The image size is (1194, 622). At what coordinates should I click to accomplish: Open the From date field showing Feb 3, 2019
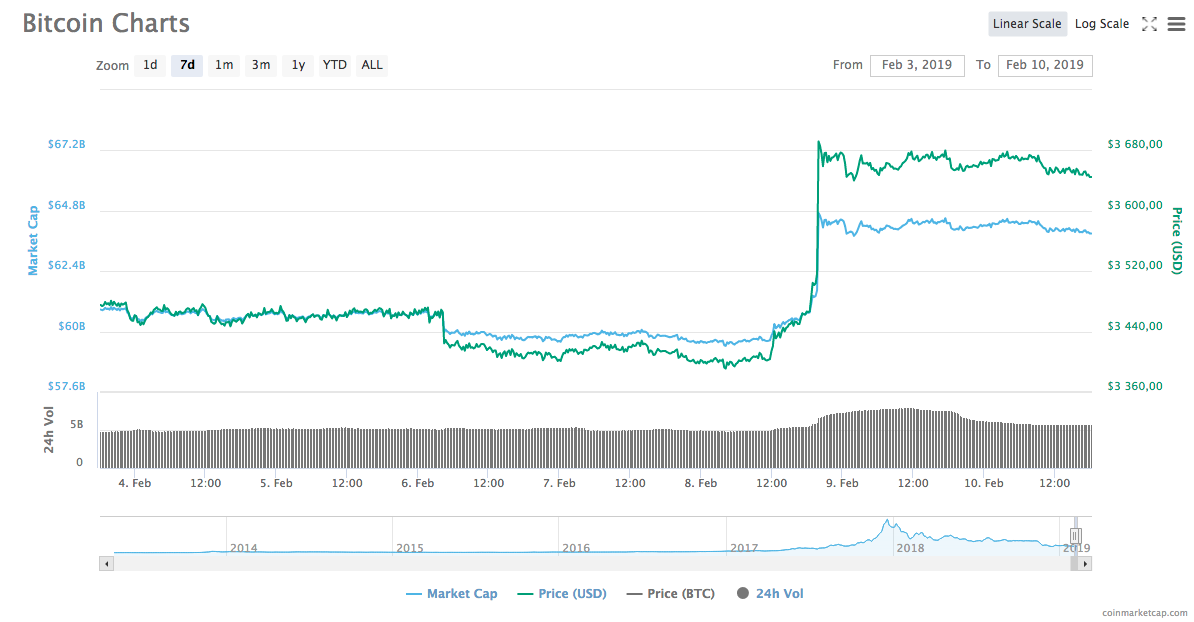pos(917,64)
